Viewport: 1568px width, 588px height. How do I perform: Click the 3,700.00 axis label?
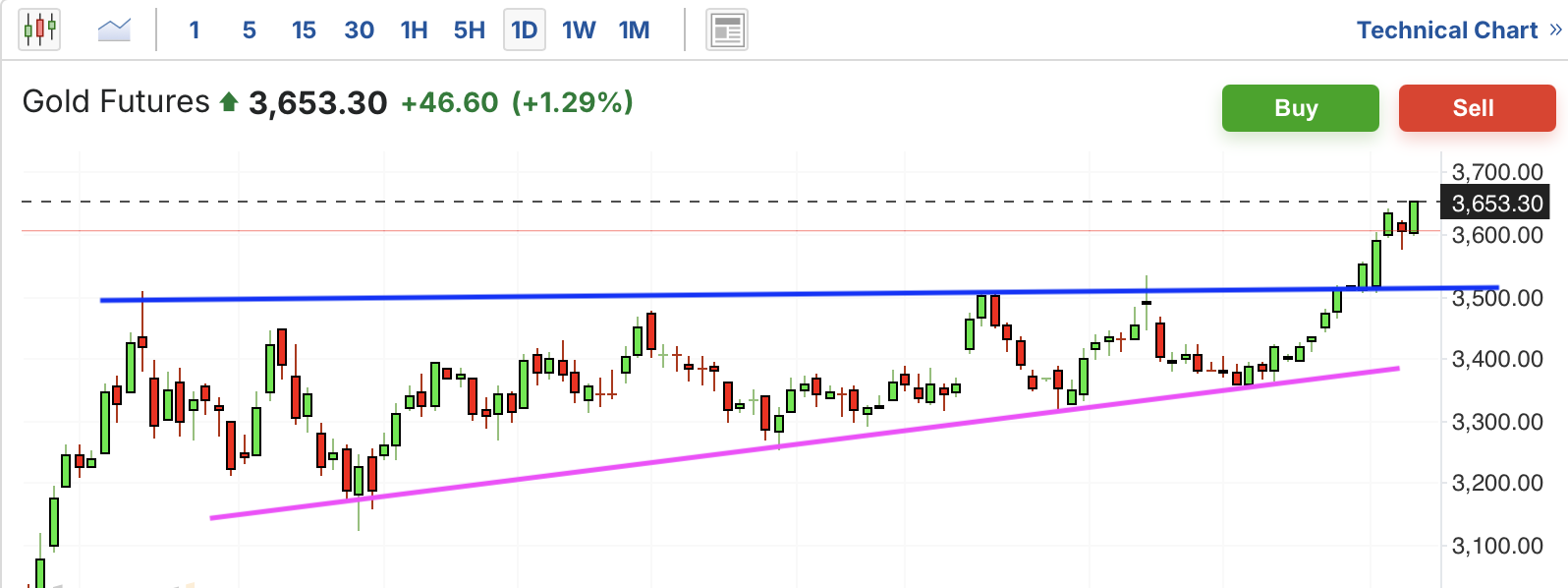point(1497,172)
